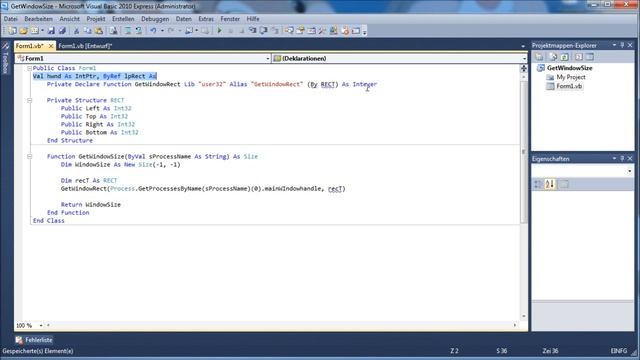Open the Bearbeiten menu
This screenshot has height=360, width=640.
[38, 19]
